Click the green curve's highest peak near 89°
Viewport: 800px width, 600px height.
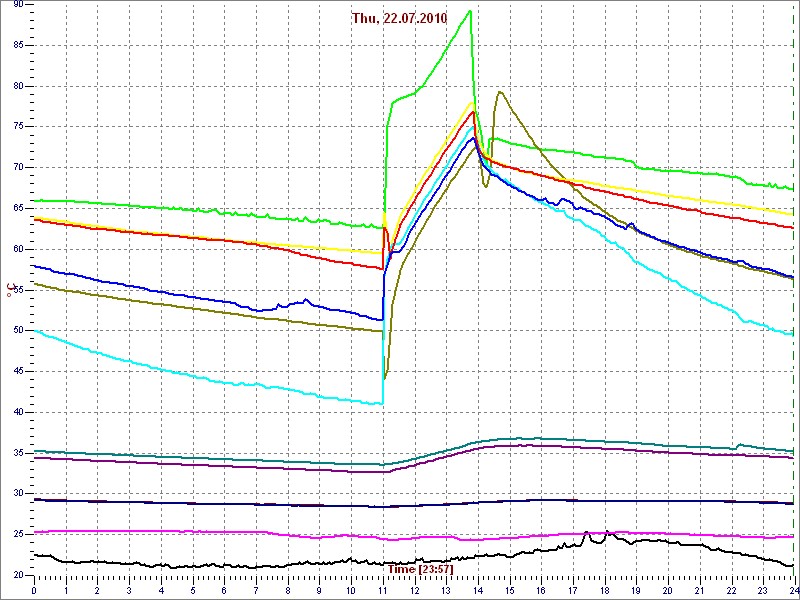coord(470,11)
